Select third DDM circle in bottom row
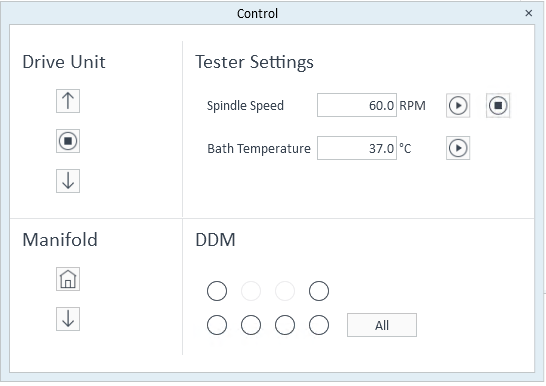 (x=285, y=325)
